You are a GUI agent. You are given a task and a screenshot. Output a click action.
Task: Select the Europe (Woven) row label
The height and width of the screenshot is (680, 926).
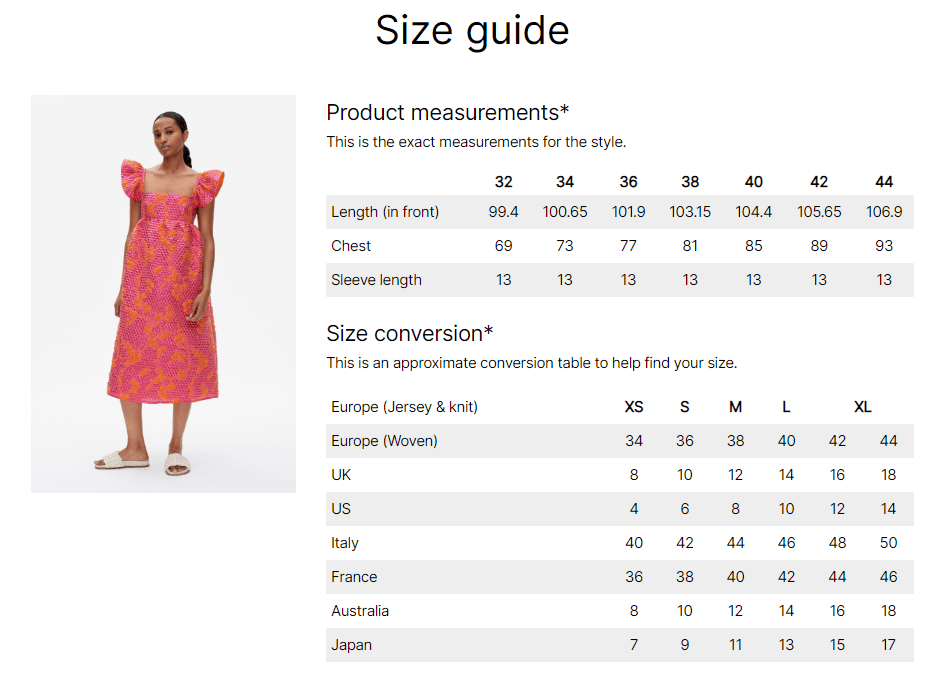[384, 441]
